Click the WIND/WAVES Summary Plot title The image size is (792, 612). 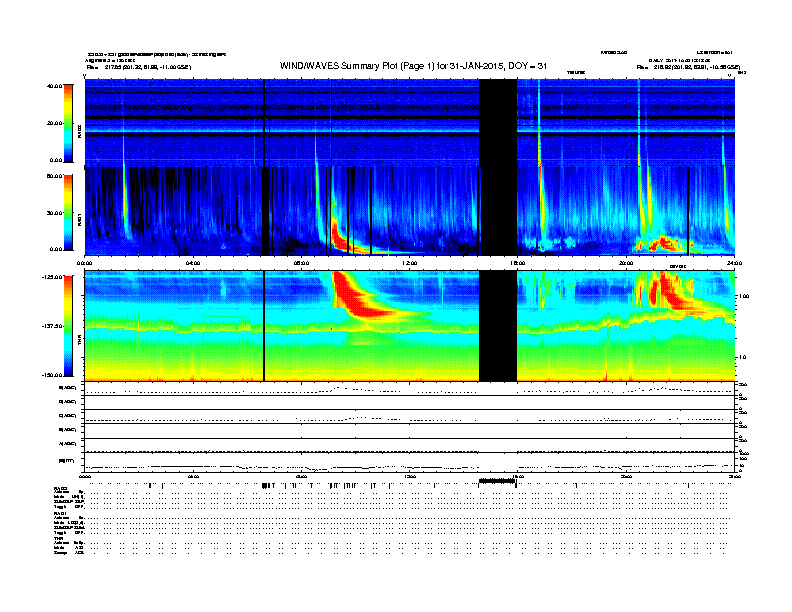click(413, 66)
